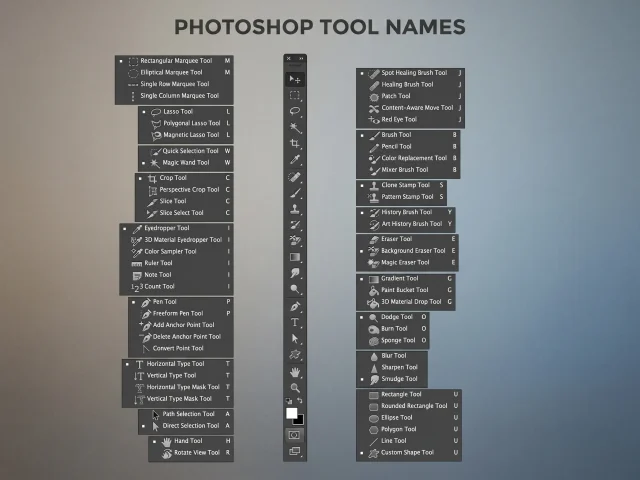The image size is (640, 480).
Task: Select the Custom Shape icon in toolbar
Action: click(295, 355)
